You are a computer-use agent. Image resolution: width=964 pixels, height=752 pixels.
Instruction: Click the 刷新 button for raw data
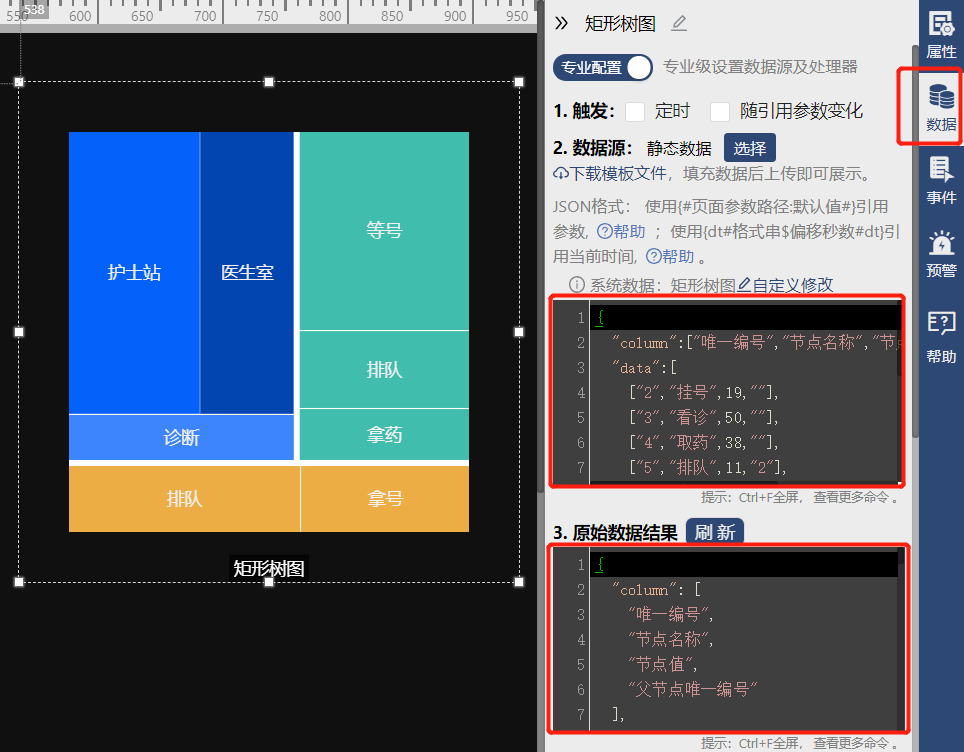click(x=714, y=532)
